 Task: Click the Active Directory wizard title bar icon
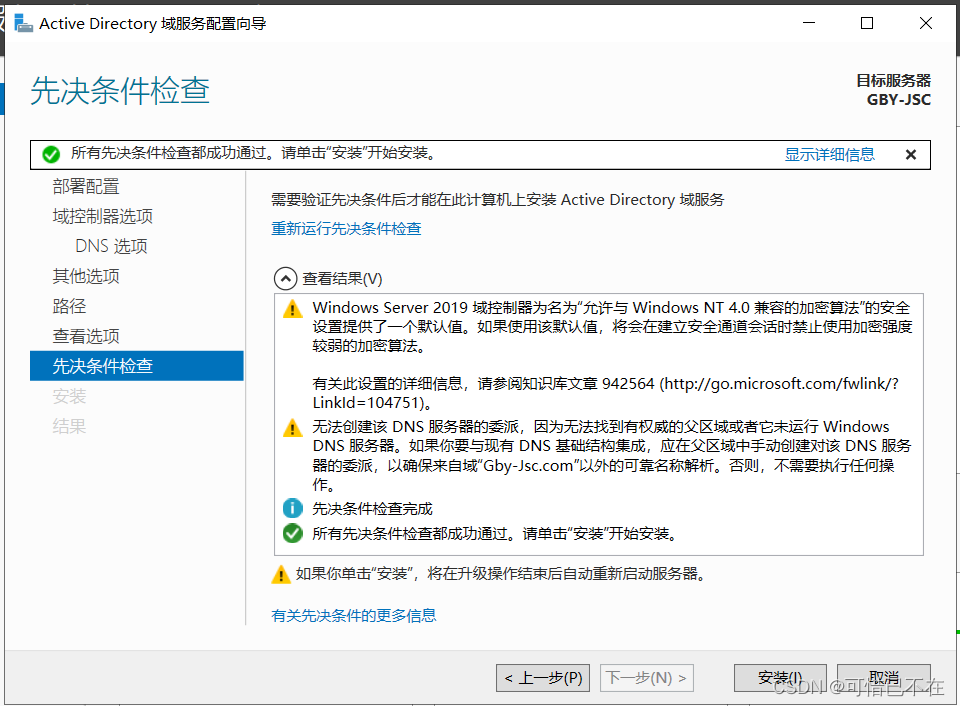point(23,23)
